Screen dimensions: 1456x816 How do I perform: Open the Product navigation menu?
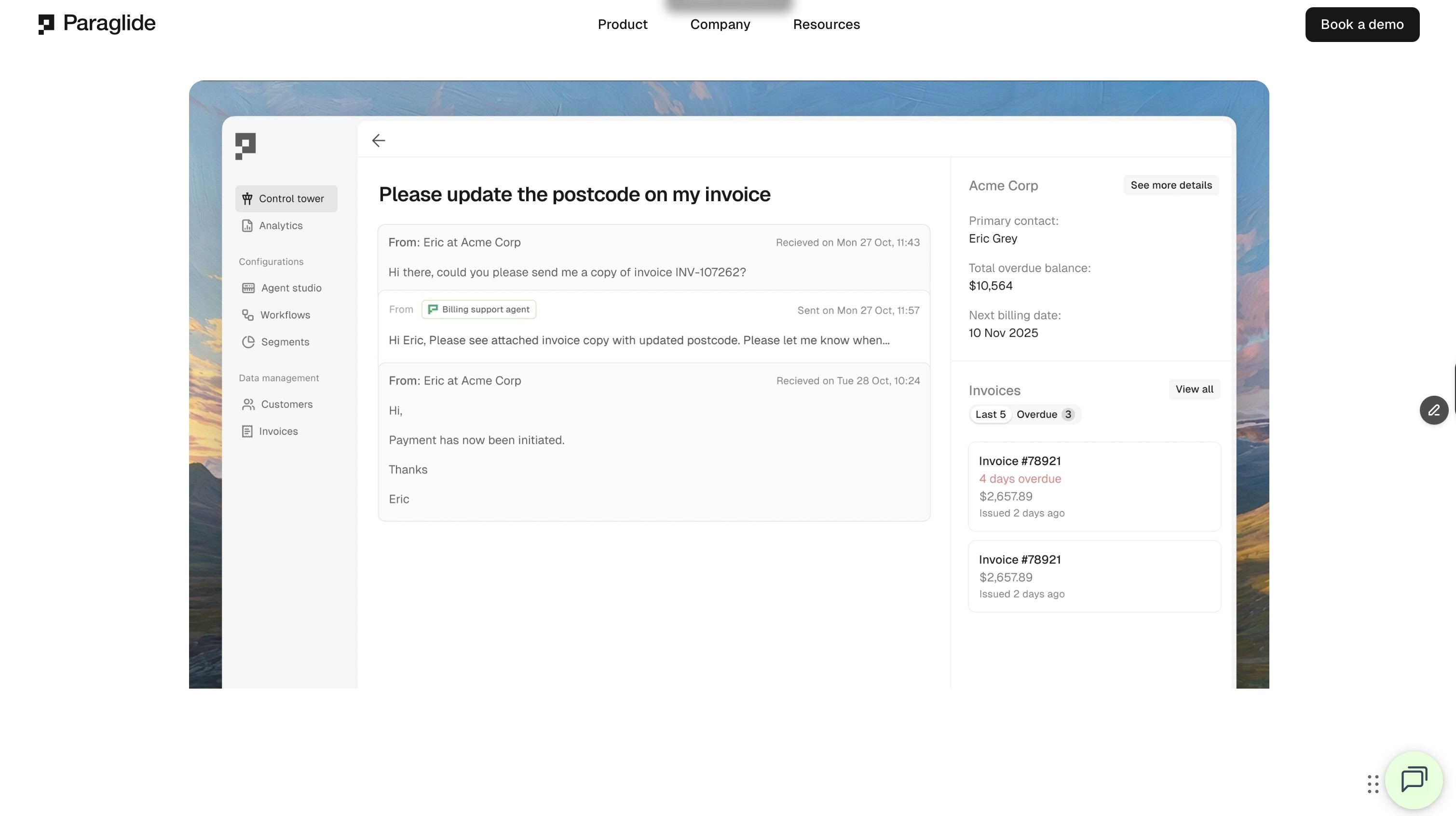point(622,24)
